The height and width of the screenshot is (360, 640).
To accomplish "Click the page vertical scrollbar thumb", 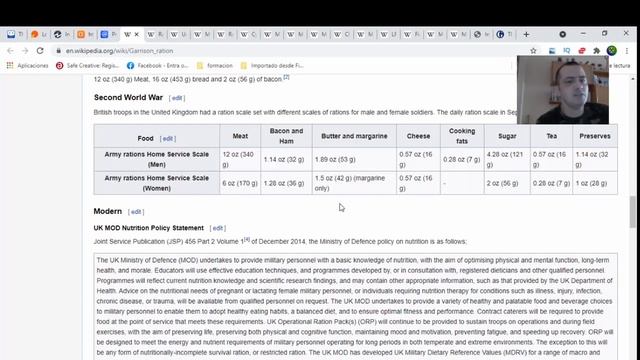I will 633,211.
